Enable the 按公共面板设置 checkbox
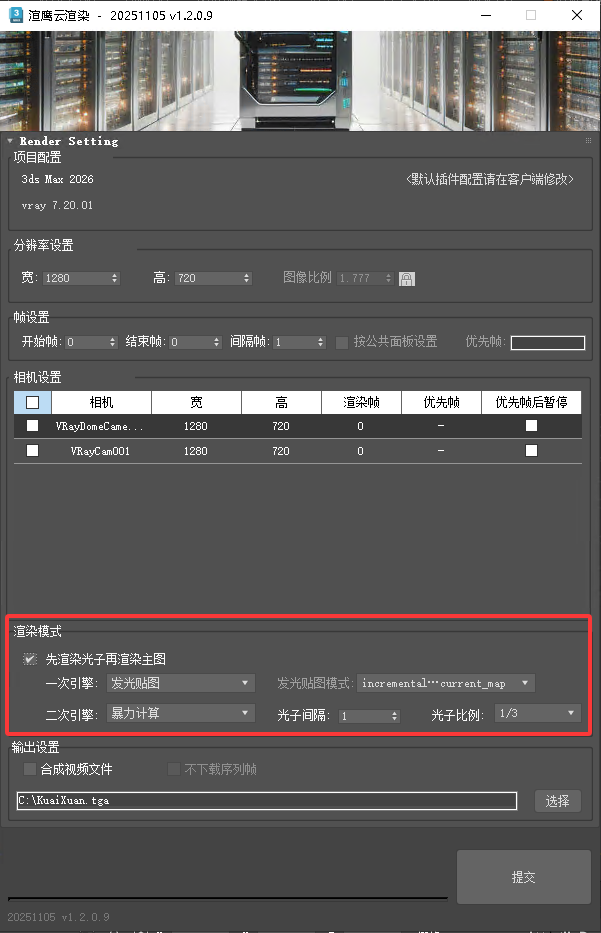Image resolution: width=601 pixels, height=933 pixels. [x=342, y=342]
